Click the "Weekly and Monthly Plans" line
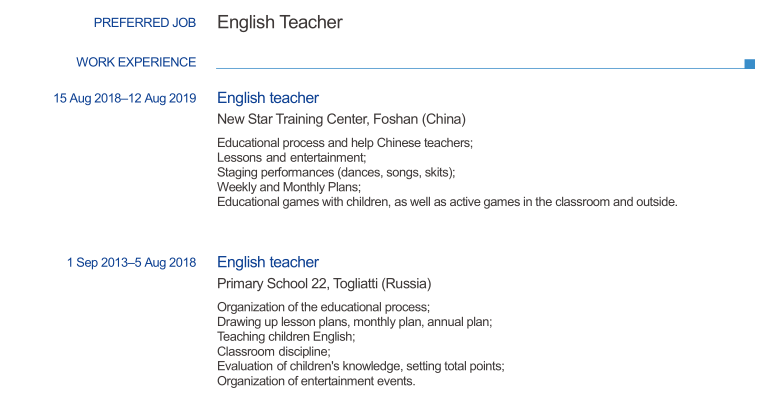This screenshot has height=402, width=778. (x=289, y=187)
